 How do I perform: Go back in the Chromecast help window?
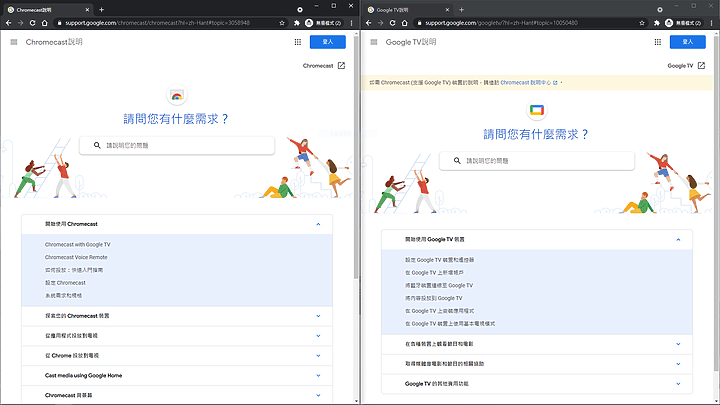point(8,23)
